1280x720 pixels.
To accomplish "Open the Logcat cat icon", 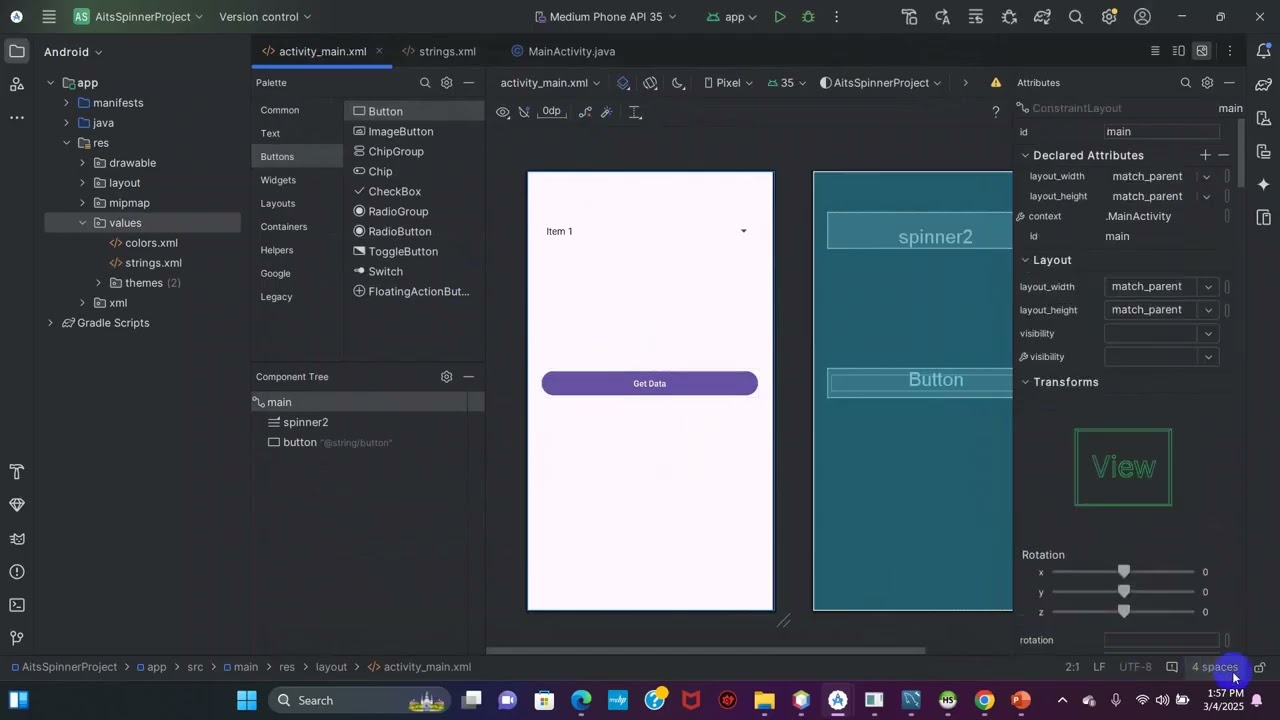I will pyautogui.click(x=17, y=539).
